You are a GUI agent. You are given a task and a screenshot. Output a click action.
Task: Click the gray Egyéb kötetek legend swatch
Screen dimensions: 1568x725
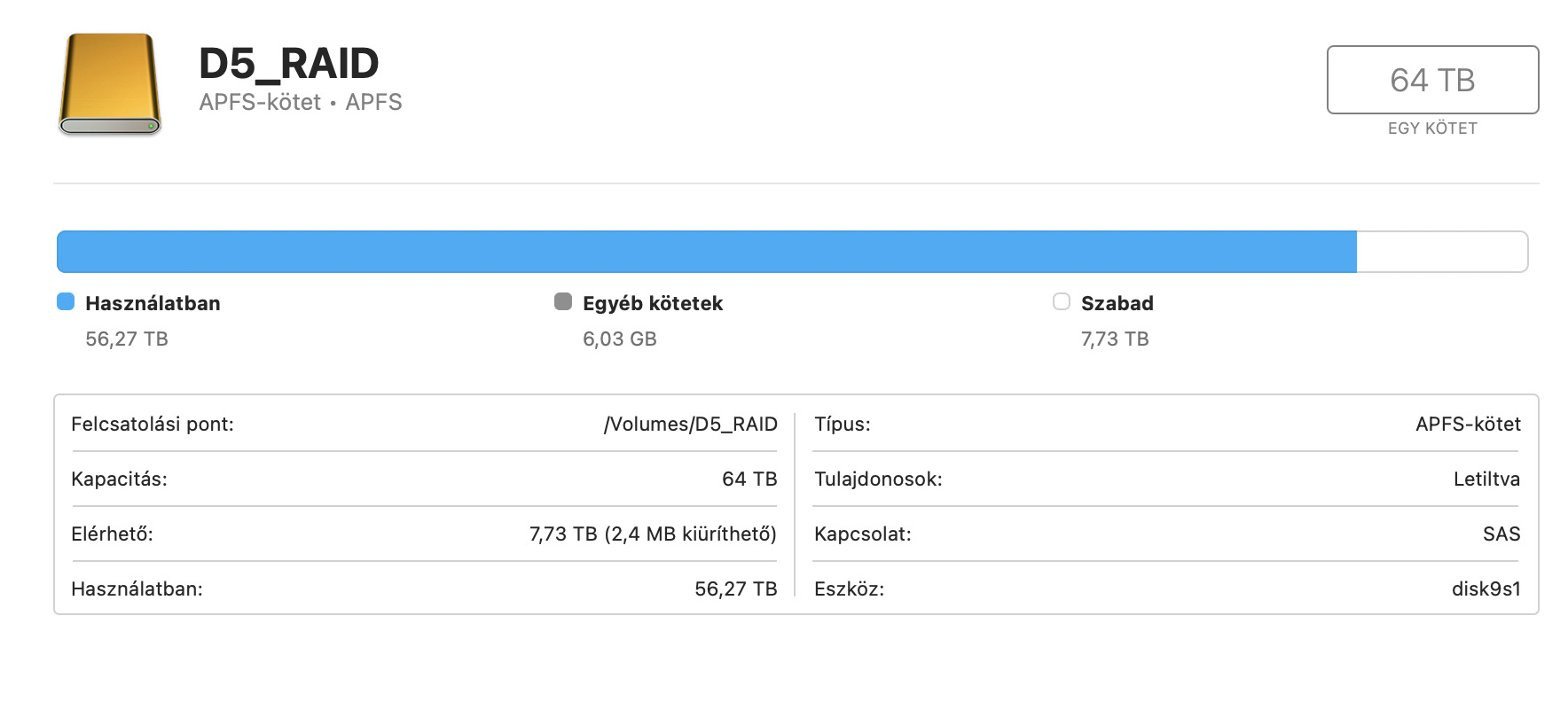pyautogui.click(x=563, y=301)
